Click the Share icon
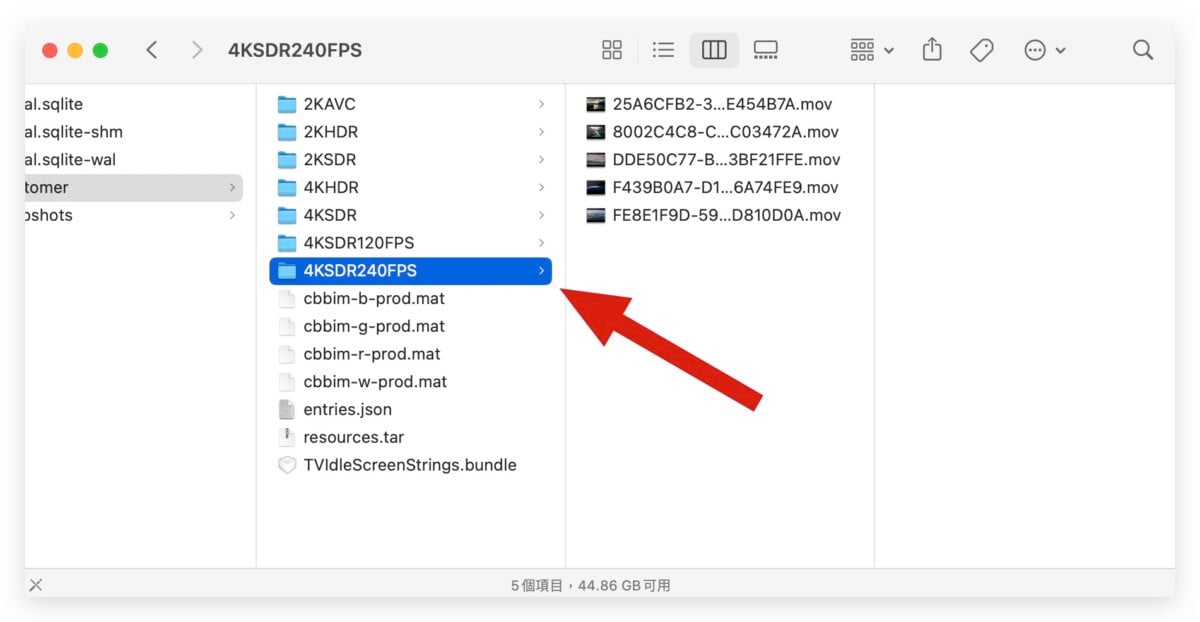 pos(932,49)
